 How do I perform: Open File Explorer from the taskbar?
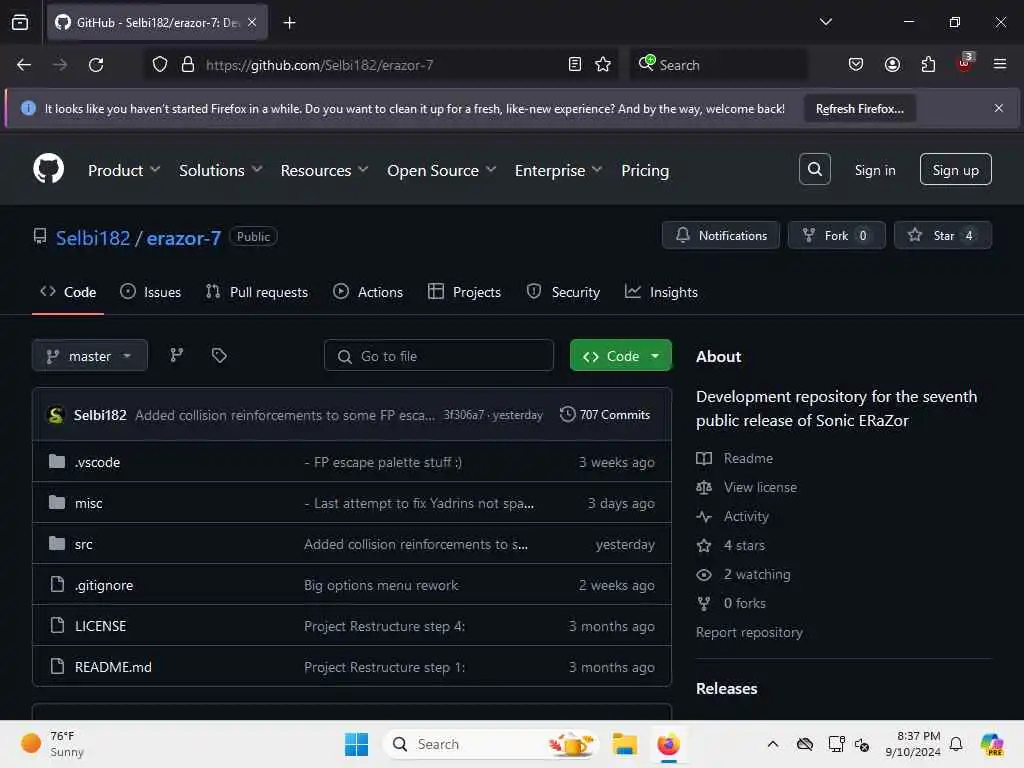click(x=624, y=744)
